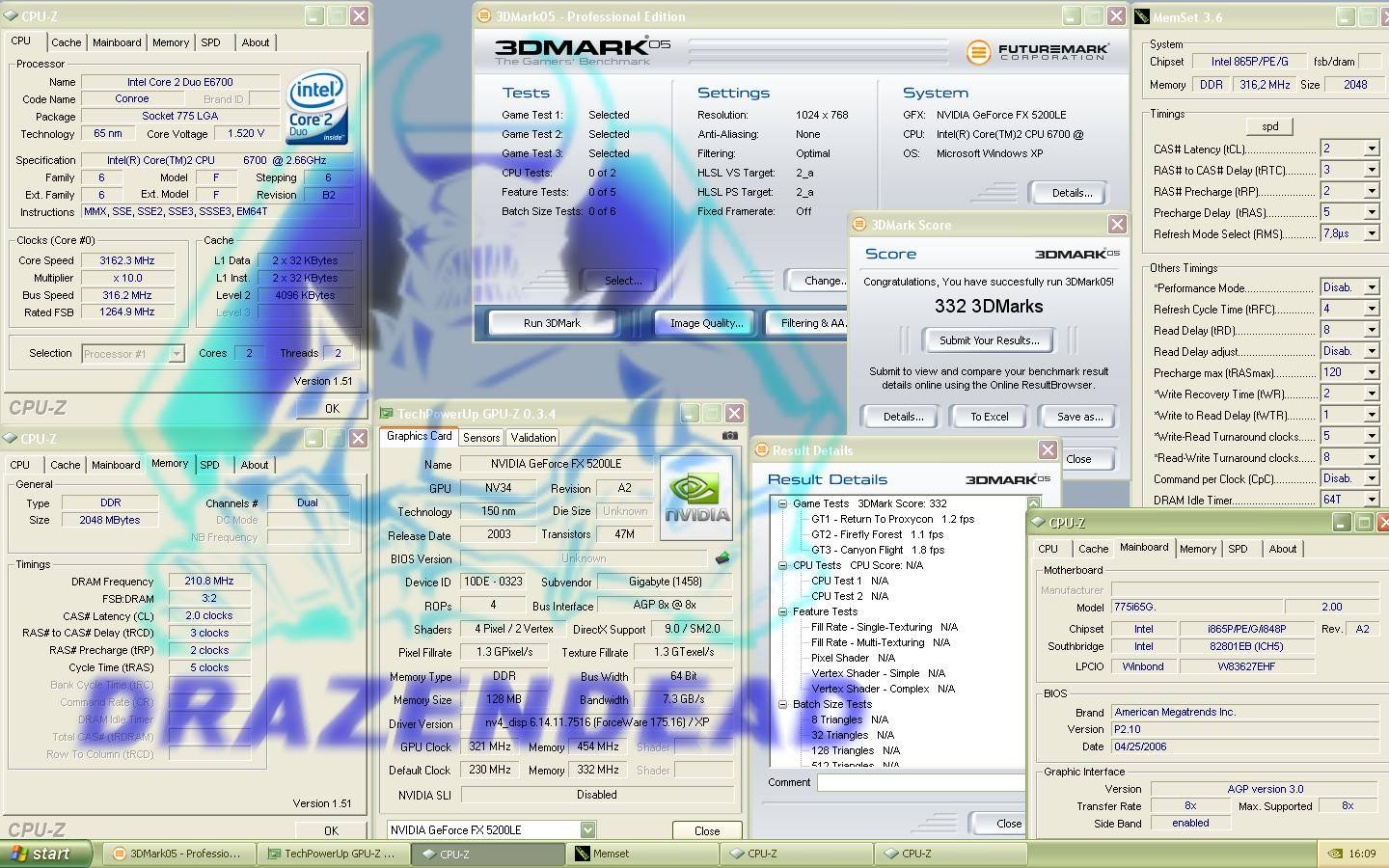
Task: Open the GPU selector dropdown in GPU-Z
Action: point(587,829)
